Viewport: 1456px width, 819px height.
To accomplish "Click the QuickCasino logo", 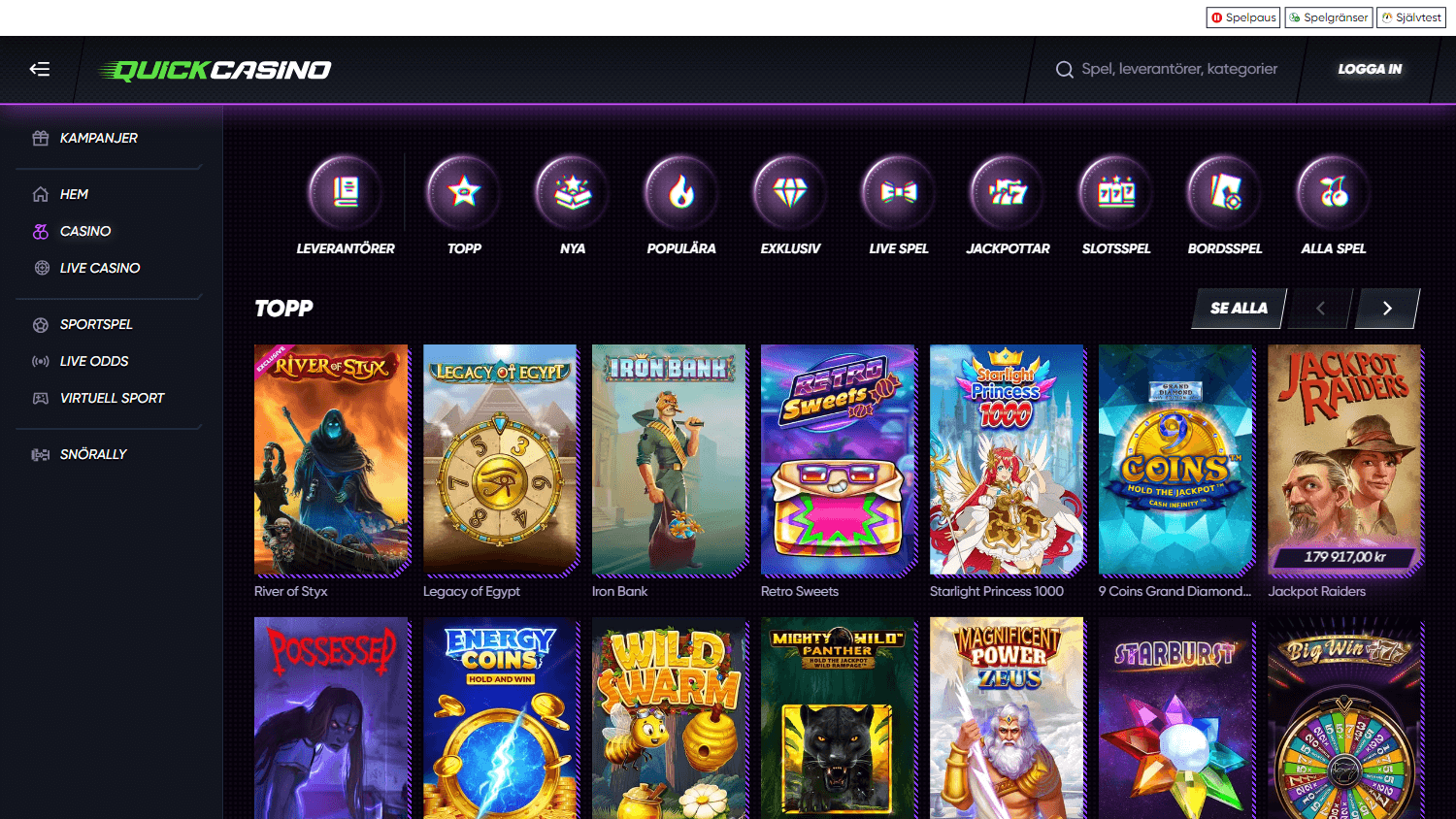I will click(215, 70).
